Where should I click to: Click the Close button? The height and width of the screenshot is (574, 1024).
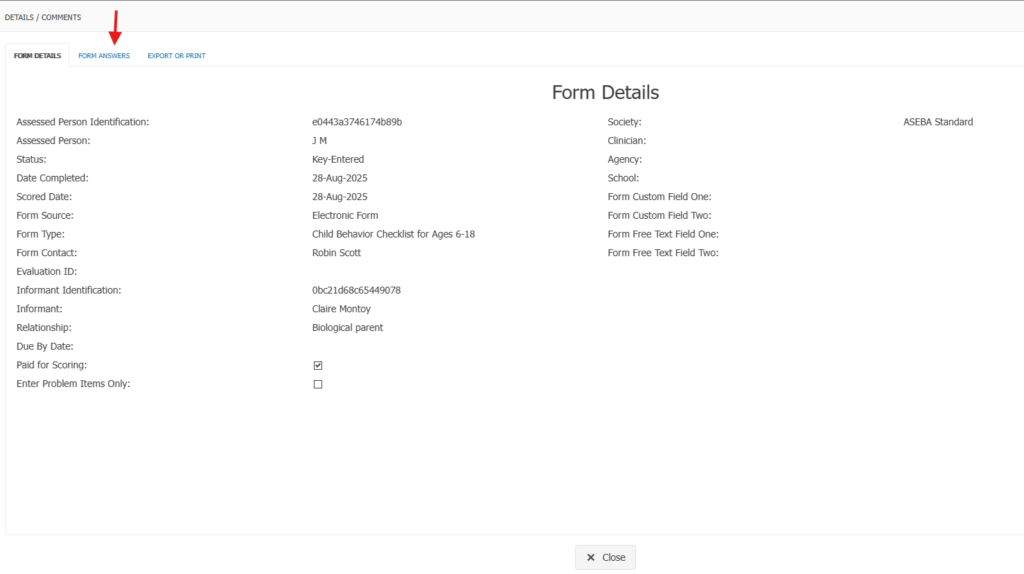click(x=605, y=558)
